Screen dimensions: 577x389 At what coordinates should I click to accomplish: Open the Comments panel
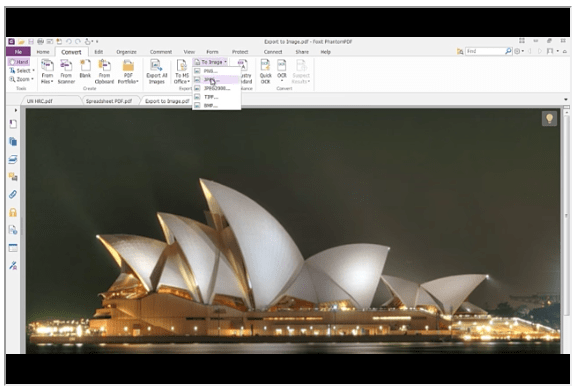13,177
